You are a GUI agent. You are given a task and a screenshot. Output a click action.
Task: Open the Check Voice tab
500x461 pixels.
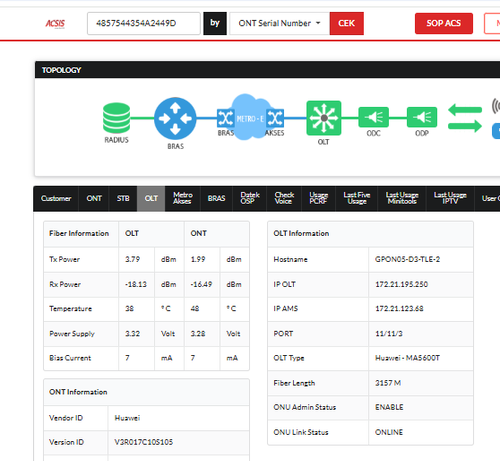click(x=284, y=198)
